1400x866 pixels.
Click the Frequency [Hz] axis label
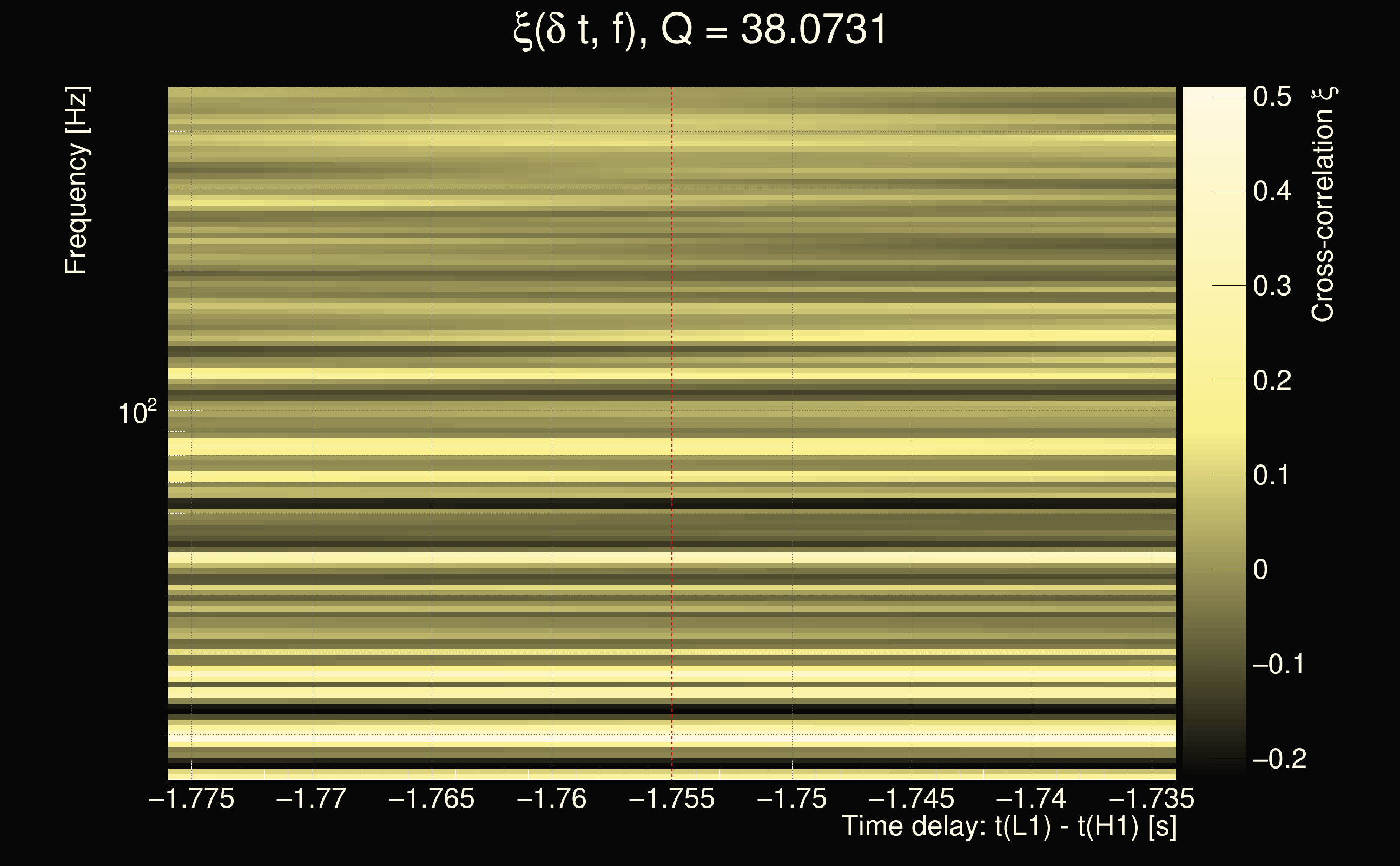tap(76, 180)
